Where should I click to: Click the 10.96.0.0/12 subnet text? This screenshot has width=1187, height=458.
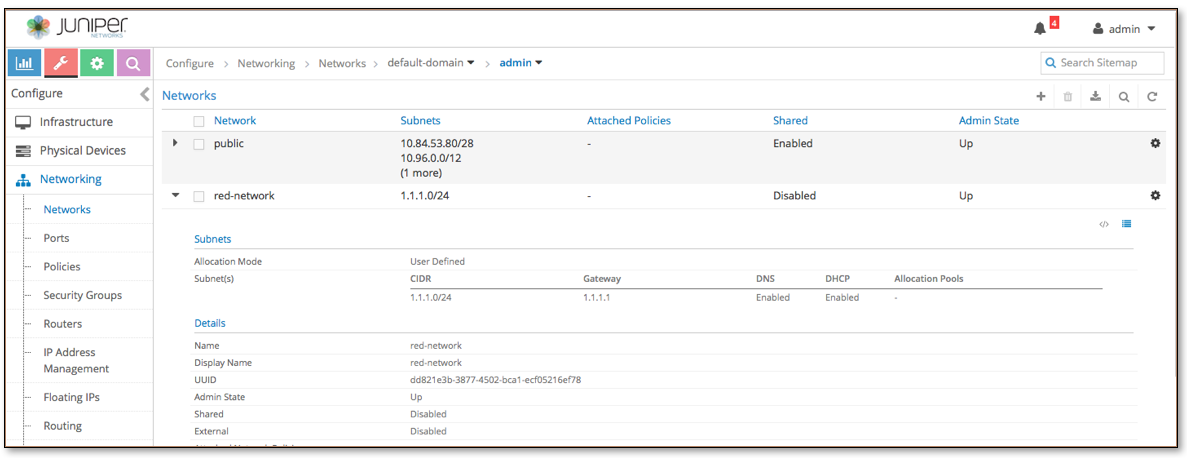[x=431, y=157]
